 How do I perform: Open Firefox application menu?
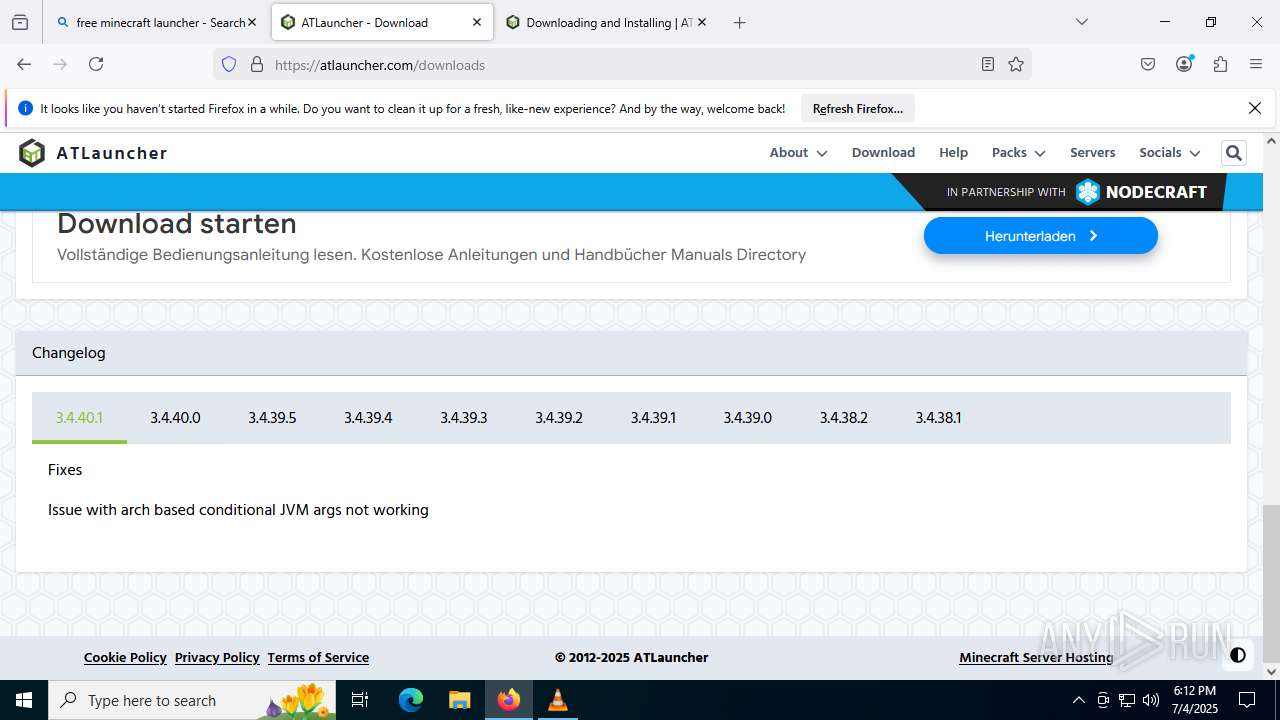click(1256, 64)
